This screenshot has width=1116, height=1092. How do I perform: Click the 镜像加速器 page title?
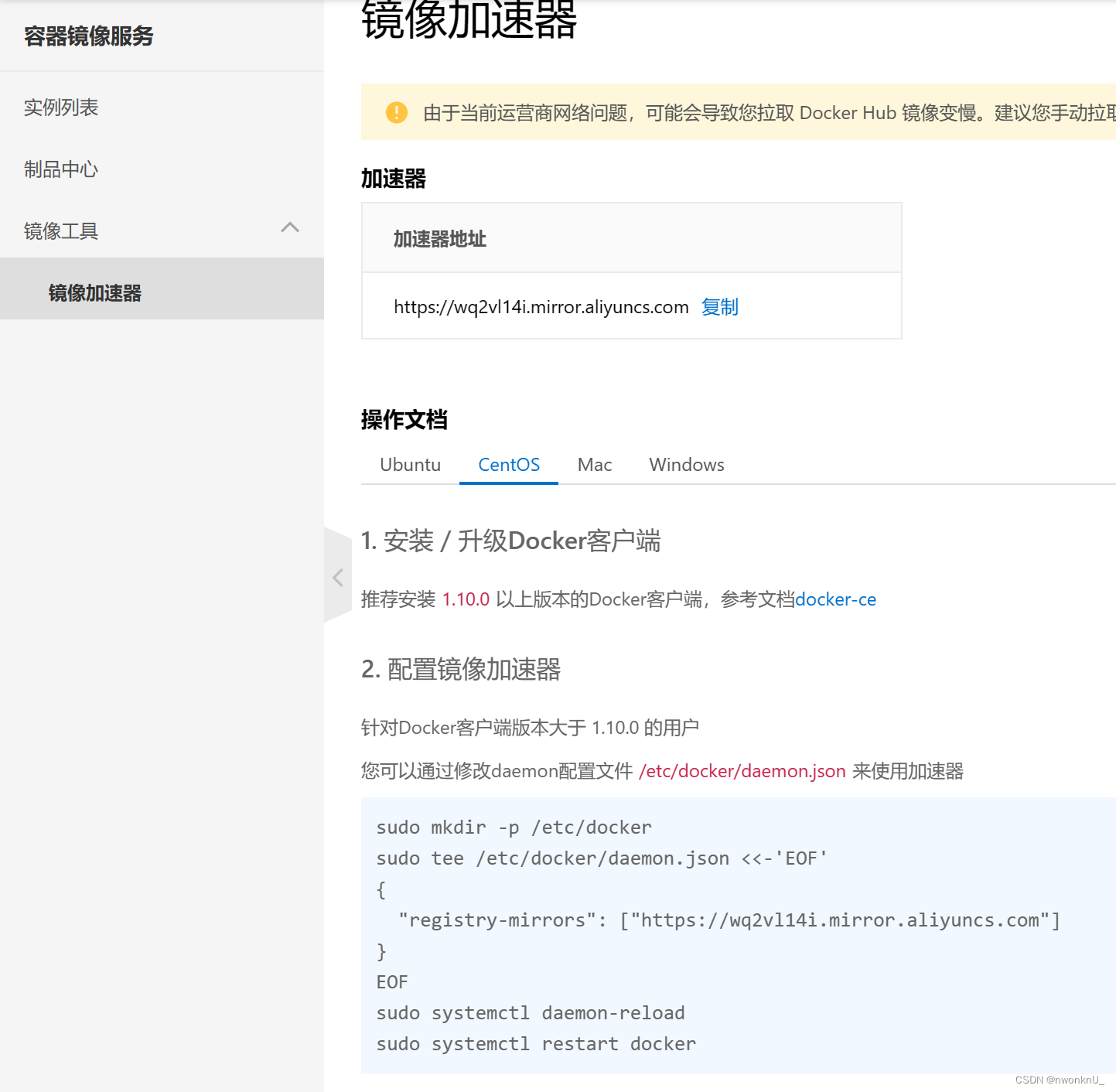[x=469, y=19]
